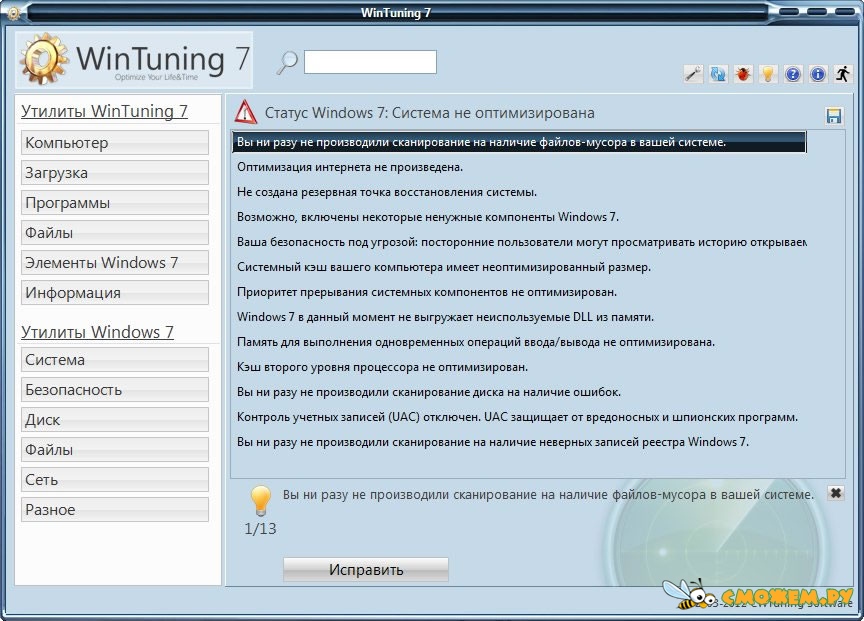Open the Разное section
The height and width of the screenshot is (621, 864).
click(x=115, y=510)
